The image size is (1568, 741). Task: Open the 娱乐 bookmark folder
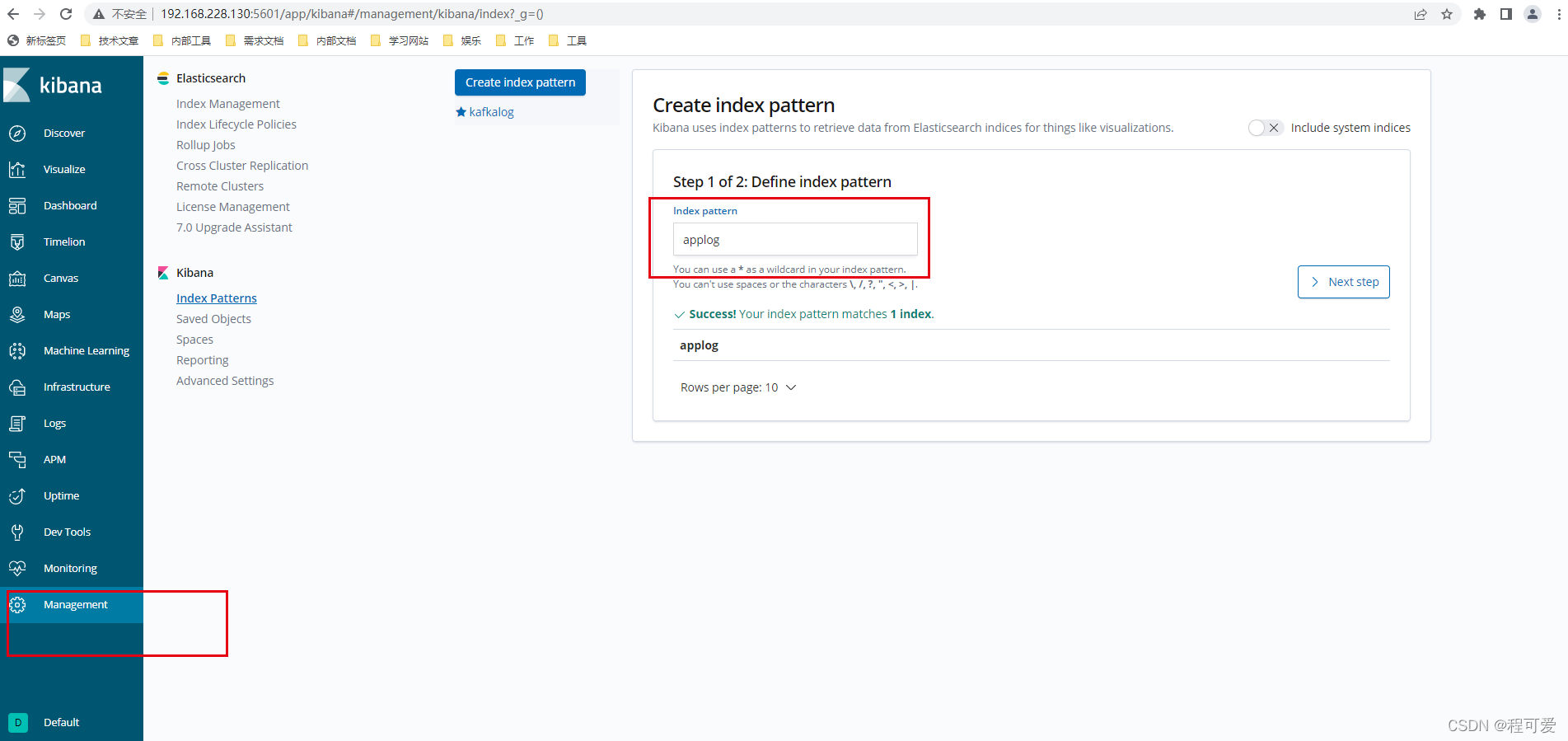point(462,41)
